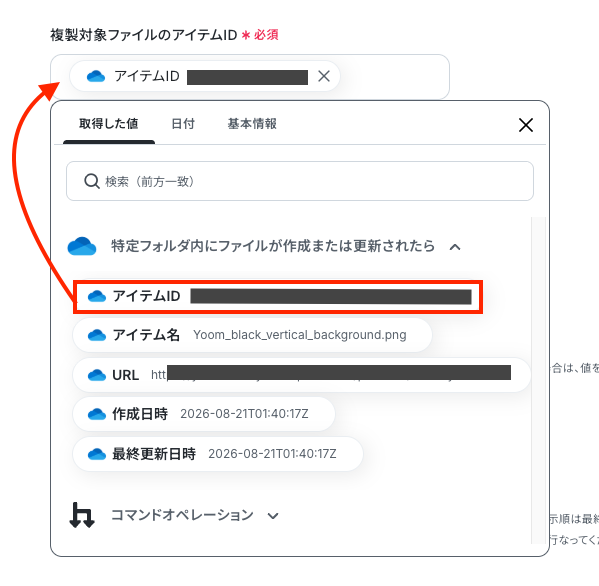Switch to the 基本情報 tab
Viewport: 599px width, 586px height.
pos(252,124)
